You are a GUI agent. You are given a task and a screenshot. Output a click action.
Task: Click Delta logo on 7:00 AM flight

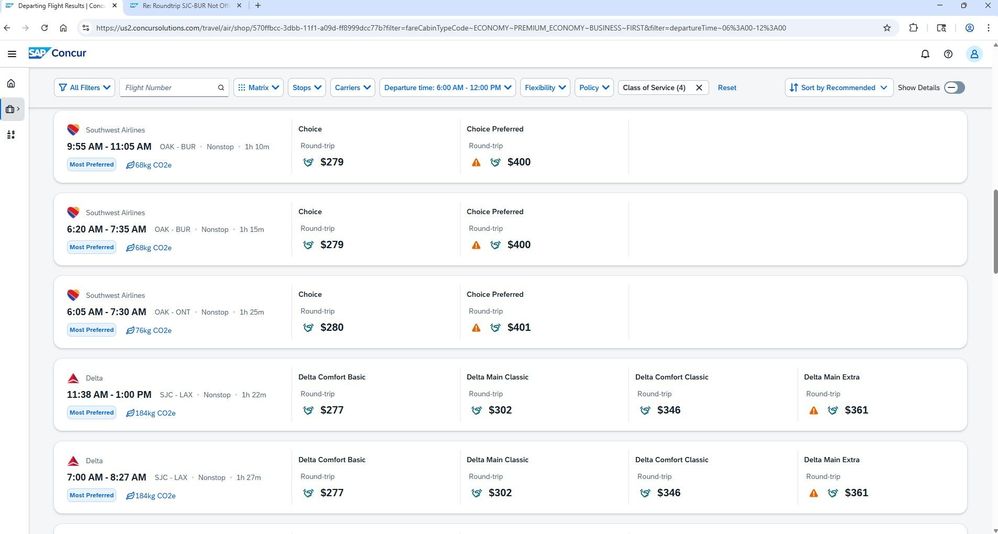73,461
